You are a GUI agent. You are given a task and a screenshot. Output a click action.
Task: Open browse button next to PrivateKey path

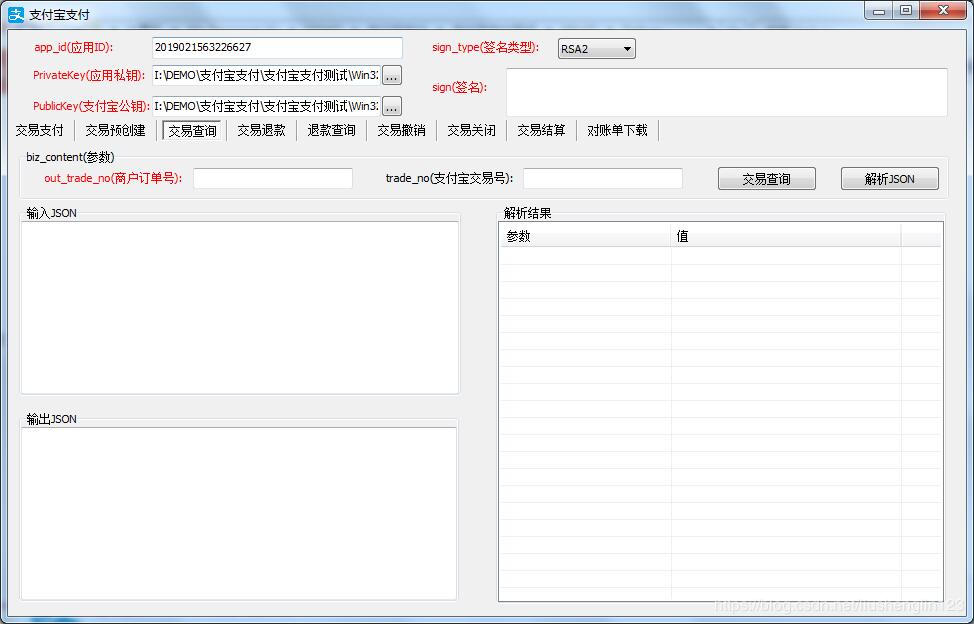click(x=391, y=76)
